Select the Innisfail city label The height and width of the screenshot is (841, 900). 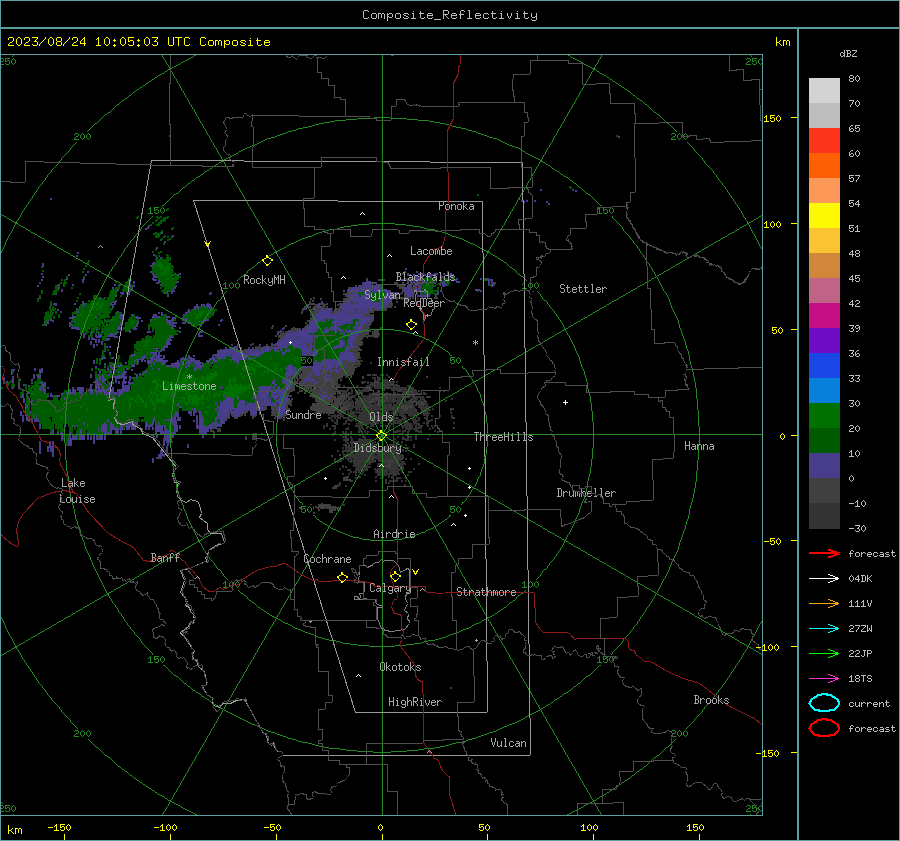point(403,362)
